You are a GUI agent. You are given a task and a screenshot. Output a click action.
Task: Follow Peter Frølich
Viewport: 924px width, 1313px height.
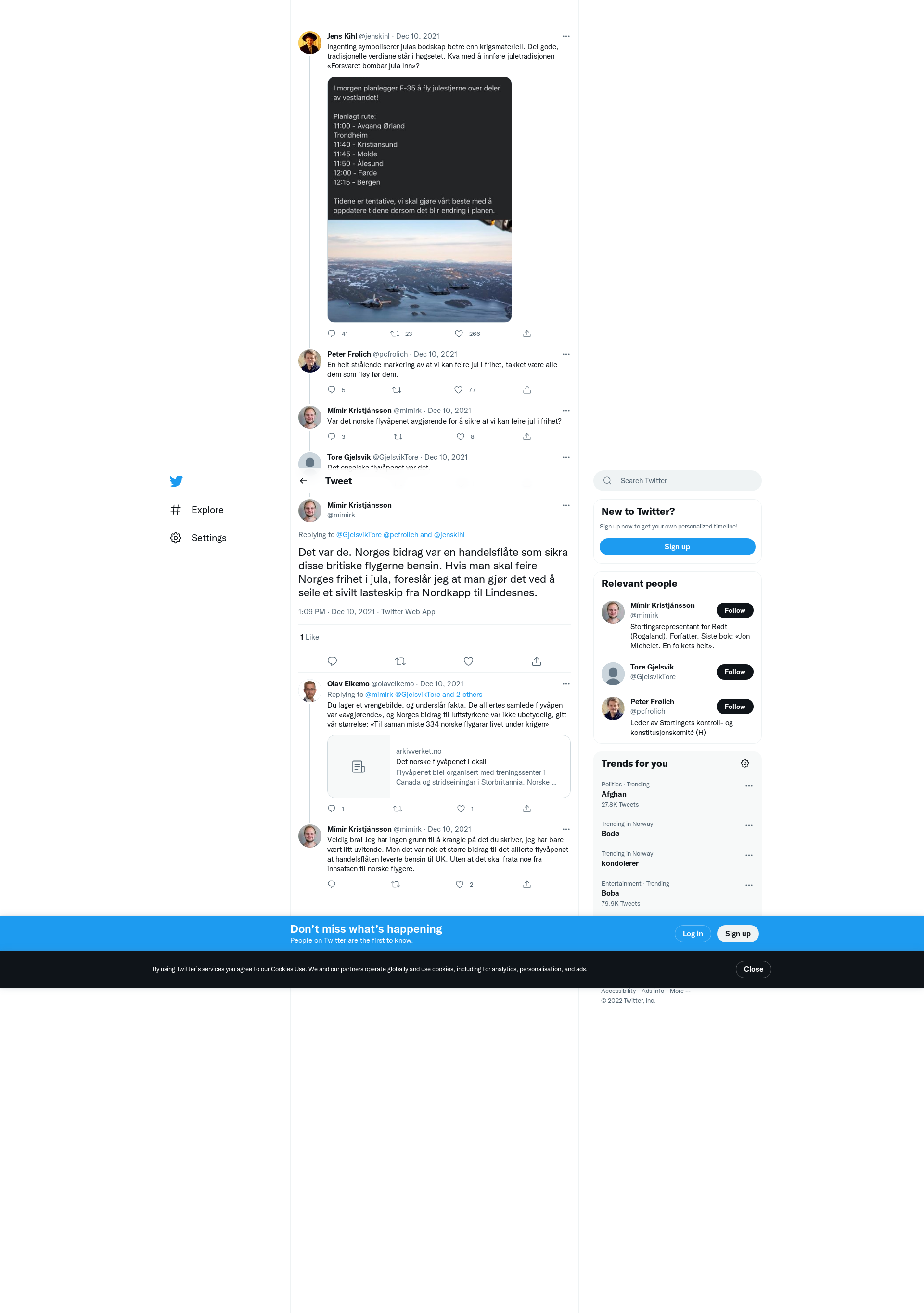(x=735, y=707)
